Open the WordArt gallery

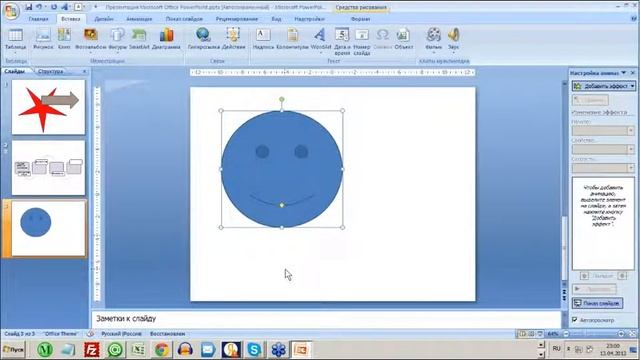[321, 40]
